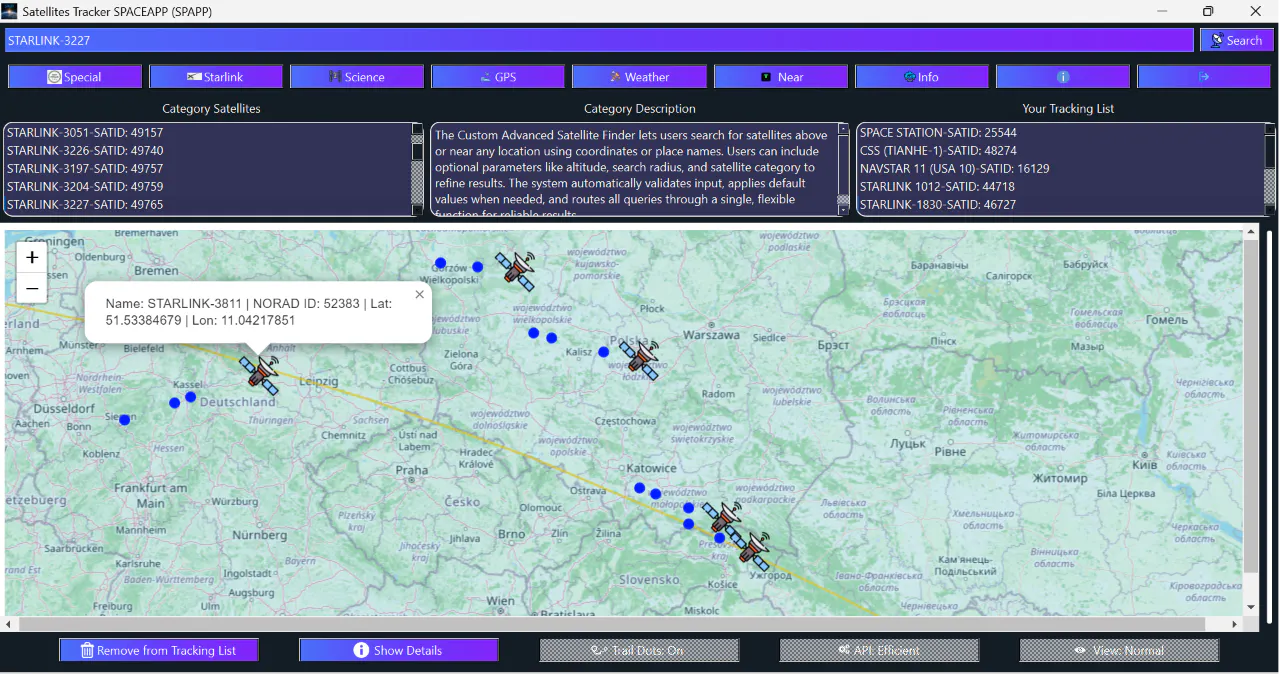Select STARLINK 1012-SATID: 44718 entry
The width and height of the screenshot is (1279, 675).
(1060, 187)
